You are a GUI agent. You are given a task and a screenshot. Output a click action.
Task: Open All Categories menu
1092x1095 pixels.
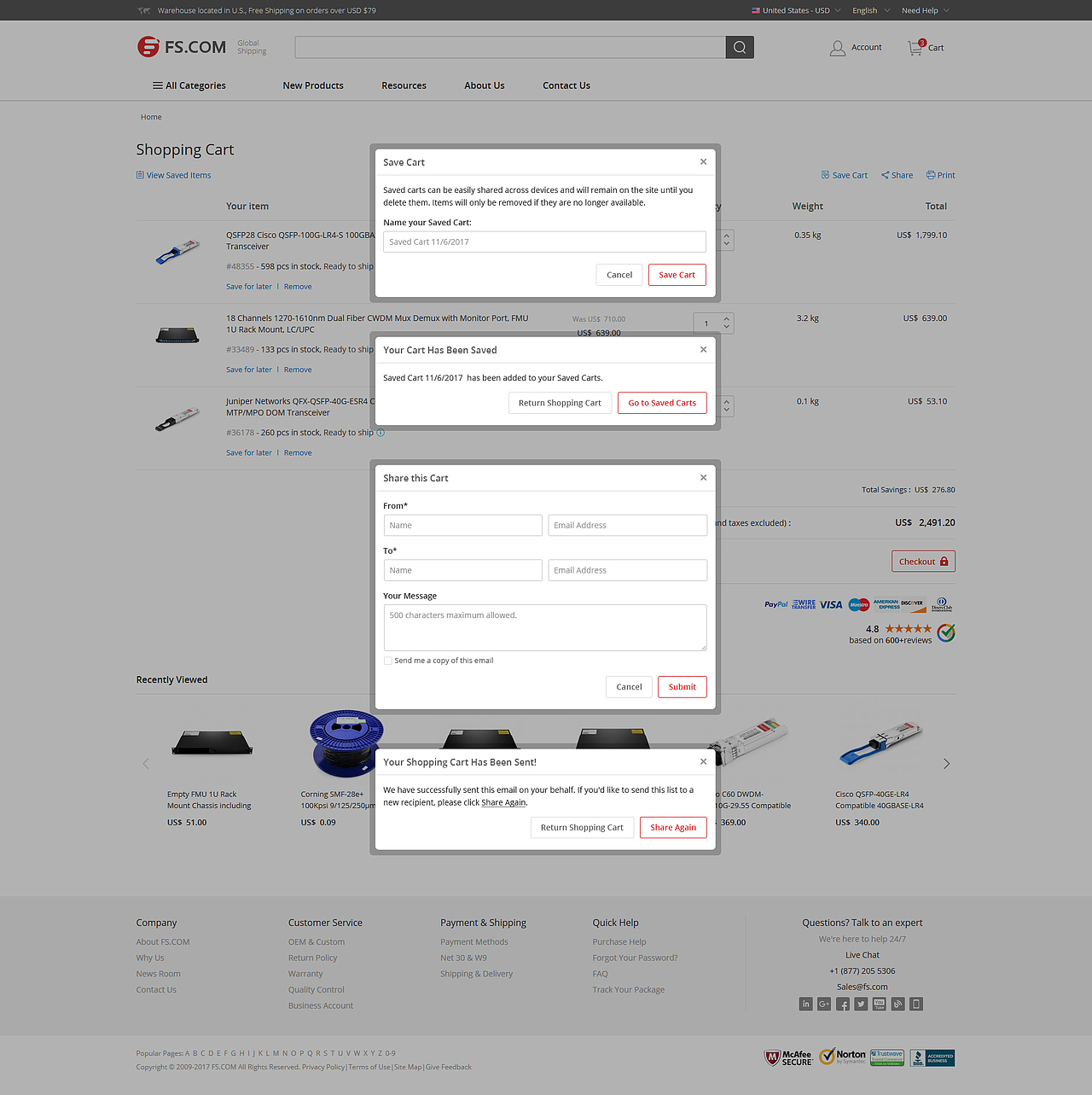189,85
